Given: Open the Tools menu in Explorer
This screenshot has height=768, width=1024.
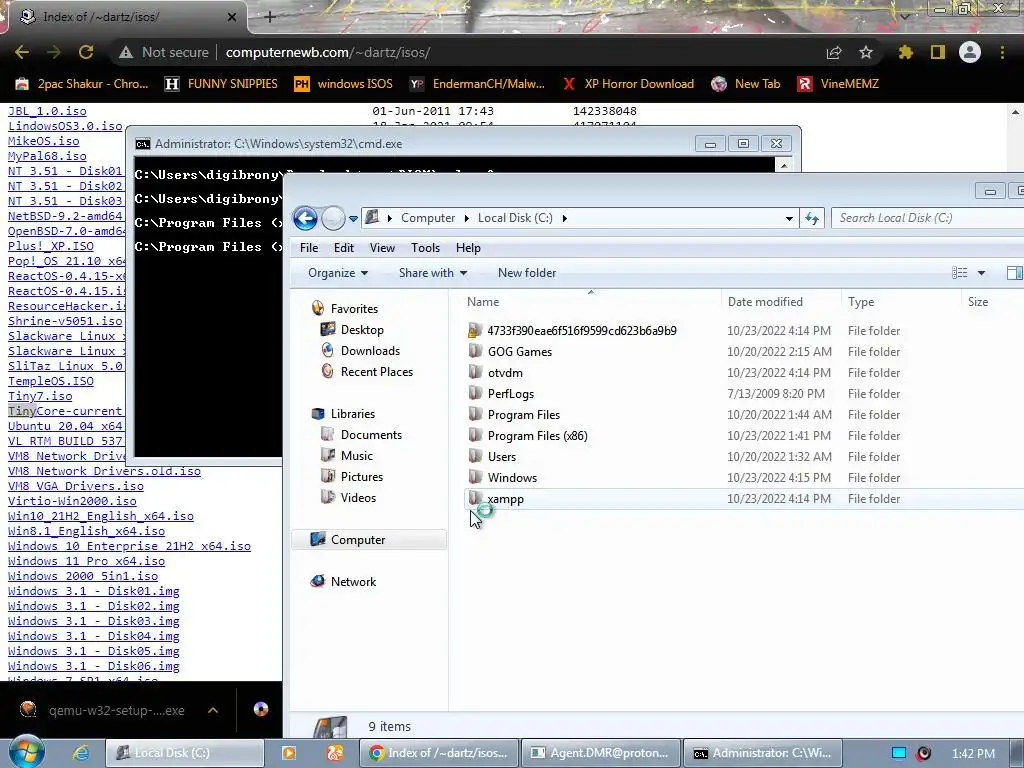Looking at the screenshot, I should tap(425, 248).
